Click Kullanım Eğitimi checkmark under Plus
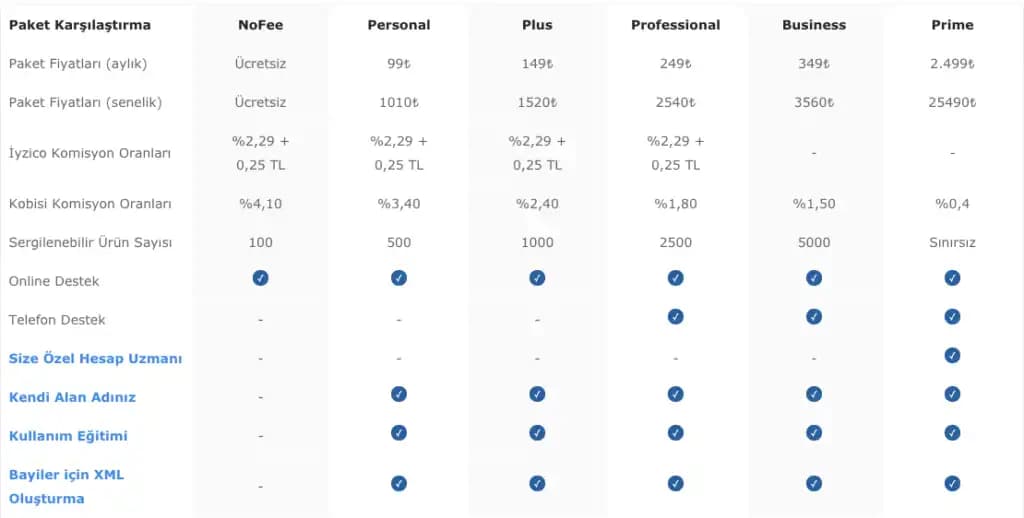Viewport: 1024px width, 518px height. [537, 433]
